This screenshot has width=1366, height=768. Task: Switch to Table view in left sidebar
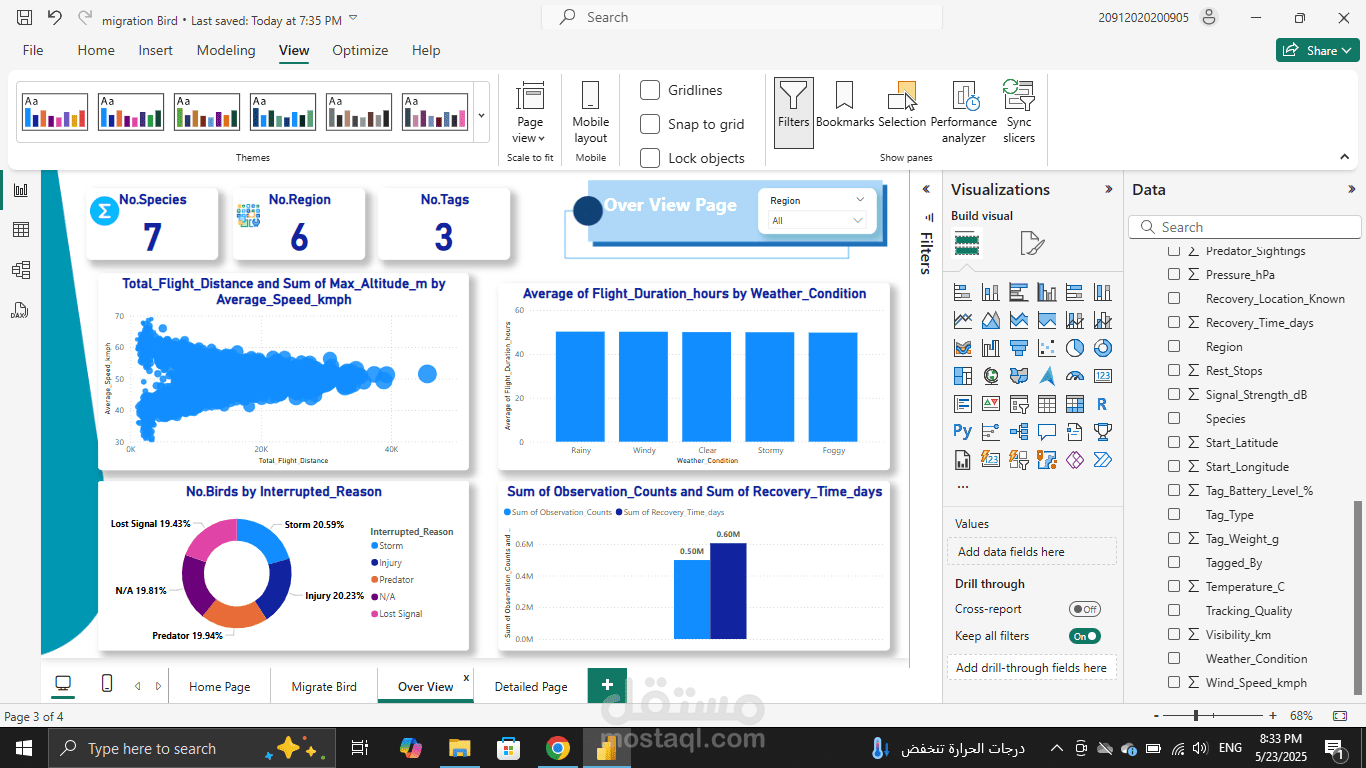[x=20, y=230]
